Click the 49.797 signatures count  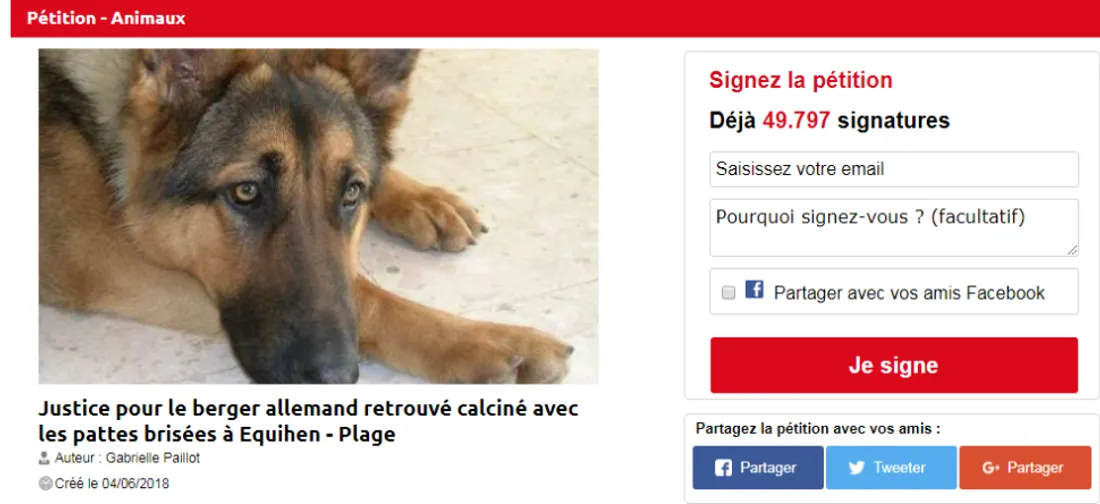tap(796, 121)
